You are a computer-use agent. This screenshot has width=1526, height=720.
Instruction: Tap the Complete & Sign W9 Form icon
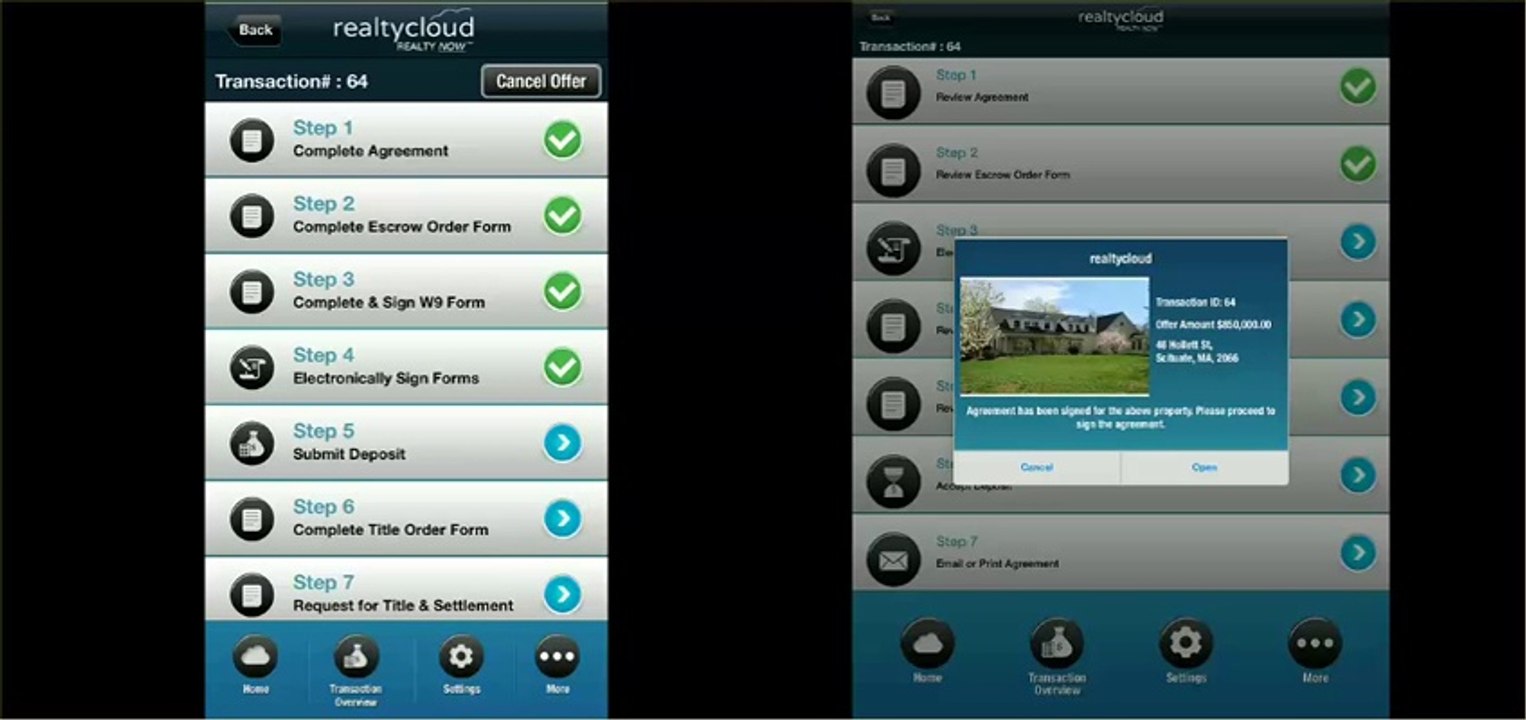pos(252,292)
